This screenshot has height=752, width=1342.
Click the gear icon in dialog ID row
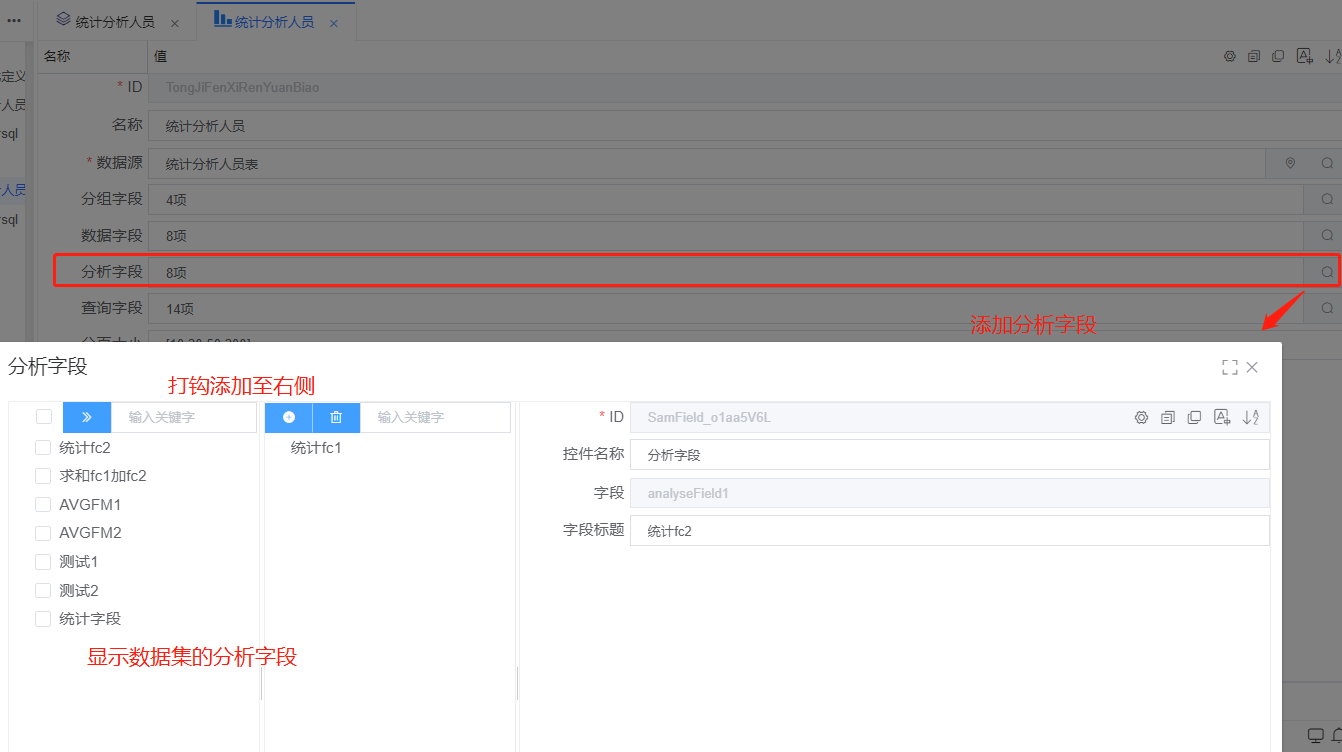pyautogui.click(x=1141, y=417)
